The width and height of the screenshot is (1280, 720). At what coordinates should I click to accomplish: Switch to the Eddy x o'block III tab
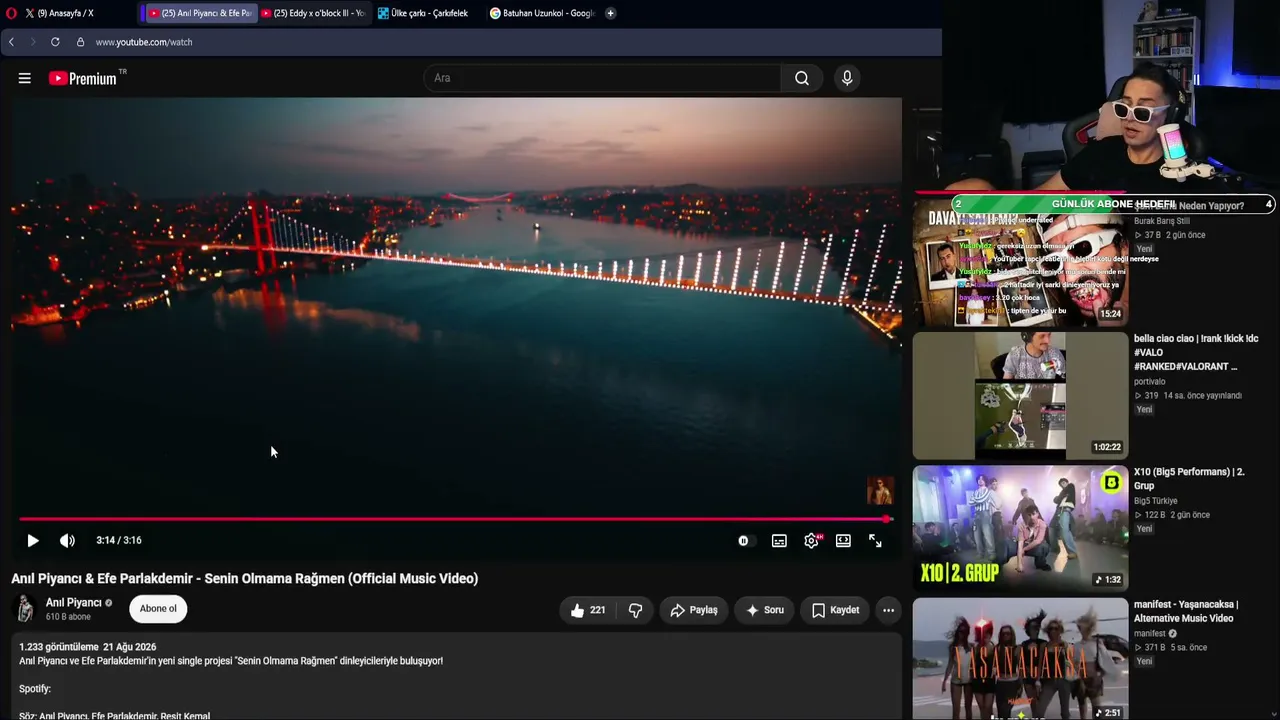pyautogui.click(x=313, y=13)
